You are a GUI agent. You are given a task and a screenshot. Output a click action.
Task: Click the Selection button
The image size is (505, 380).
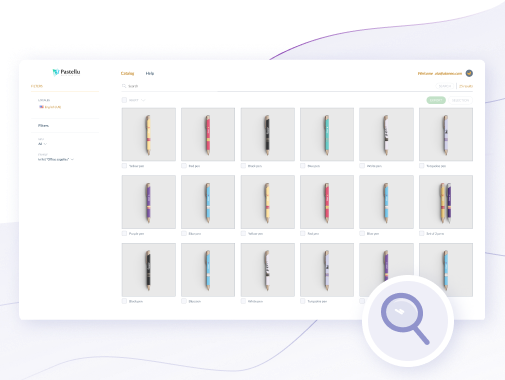(x=460, y=100)
